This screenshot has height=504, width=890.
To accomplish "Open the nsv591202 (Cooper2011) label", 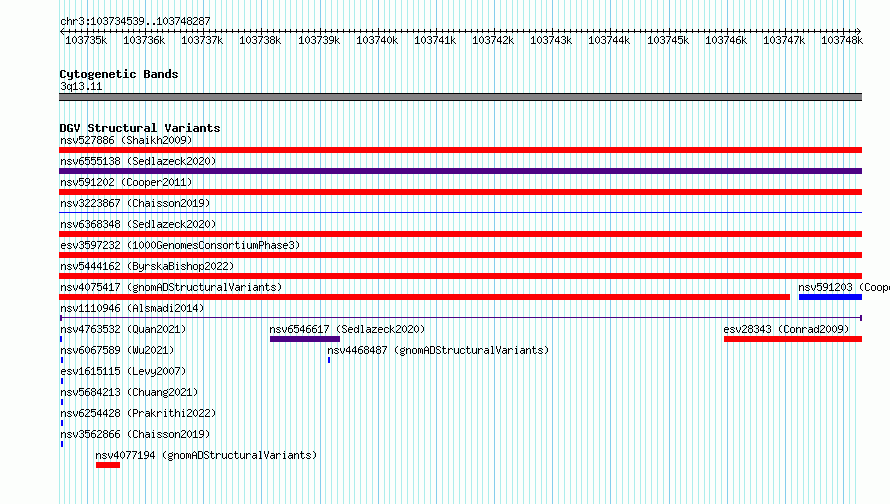I will (126, 182).
